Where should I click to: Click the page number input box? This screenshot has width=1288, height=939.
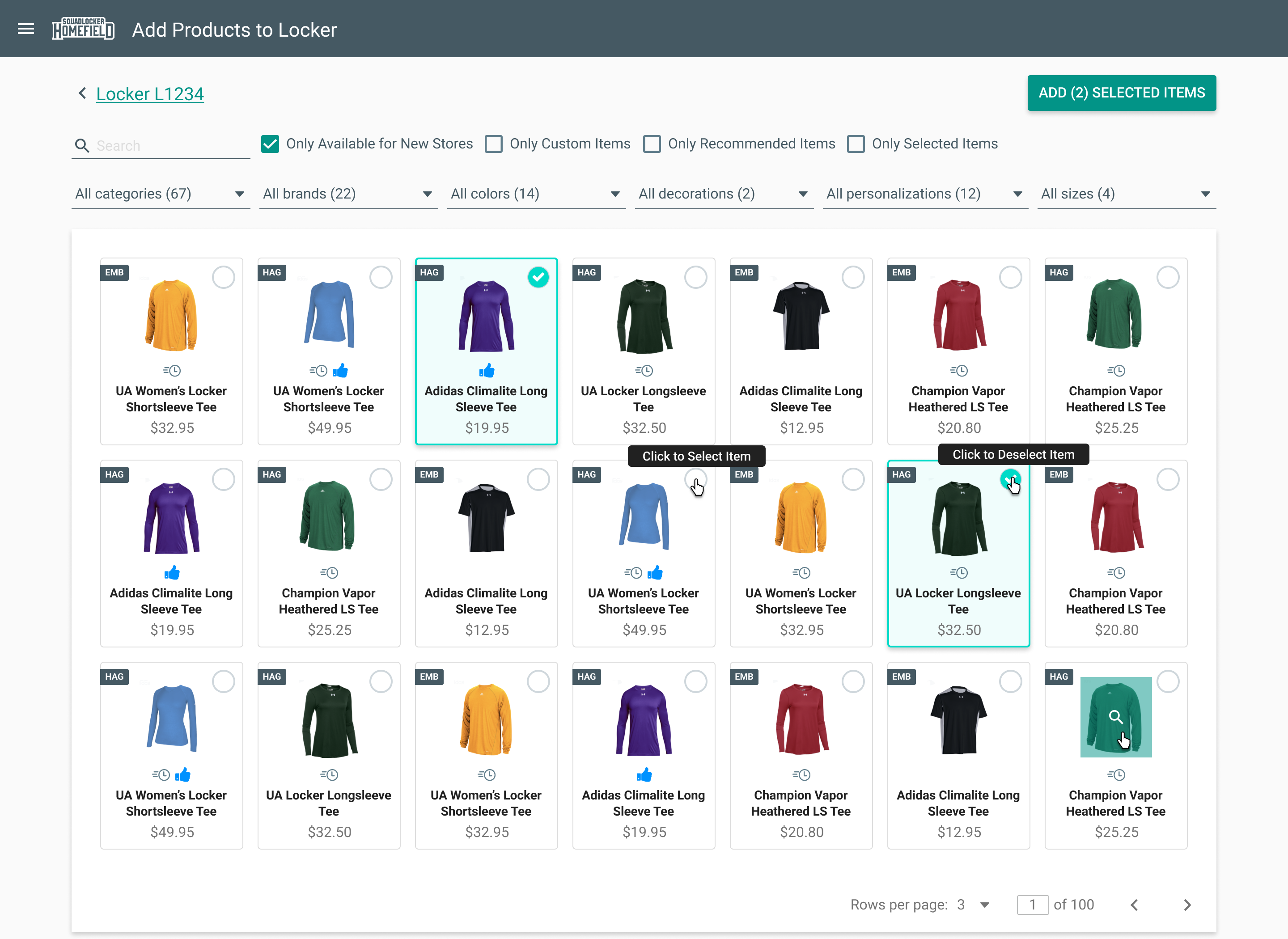pyautogui.click(x=1032, y=905)
